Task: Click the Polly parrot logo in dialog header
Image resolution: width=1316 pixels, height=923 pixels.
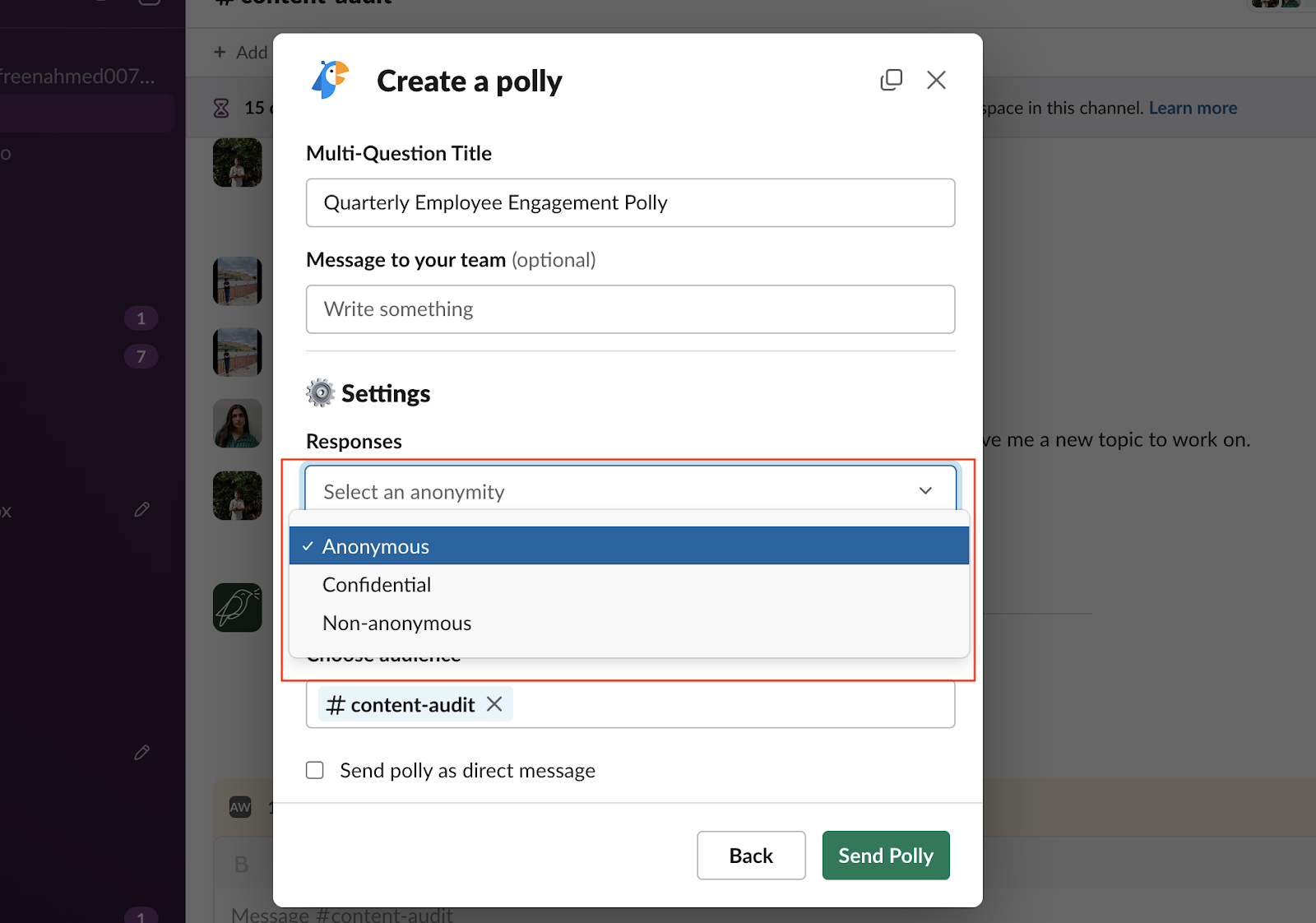Action: click(x=330, y=79)
